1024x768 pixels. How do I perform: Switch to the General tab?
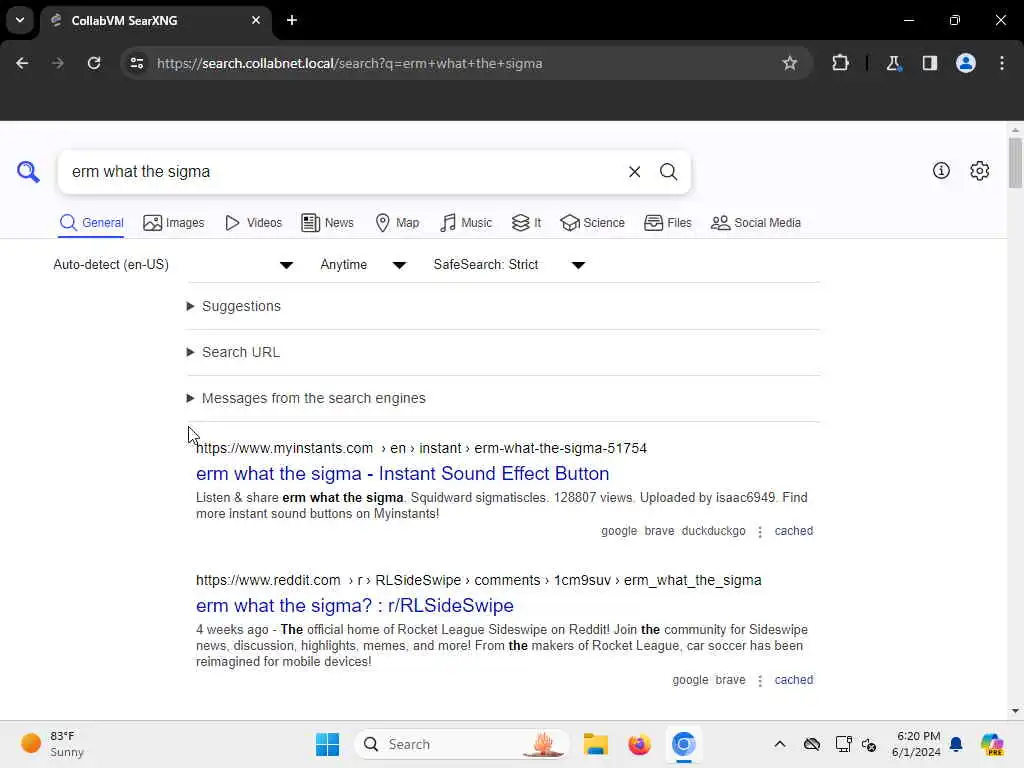pos(91,223)
